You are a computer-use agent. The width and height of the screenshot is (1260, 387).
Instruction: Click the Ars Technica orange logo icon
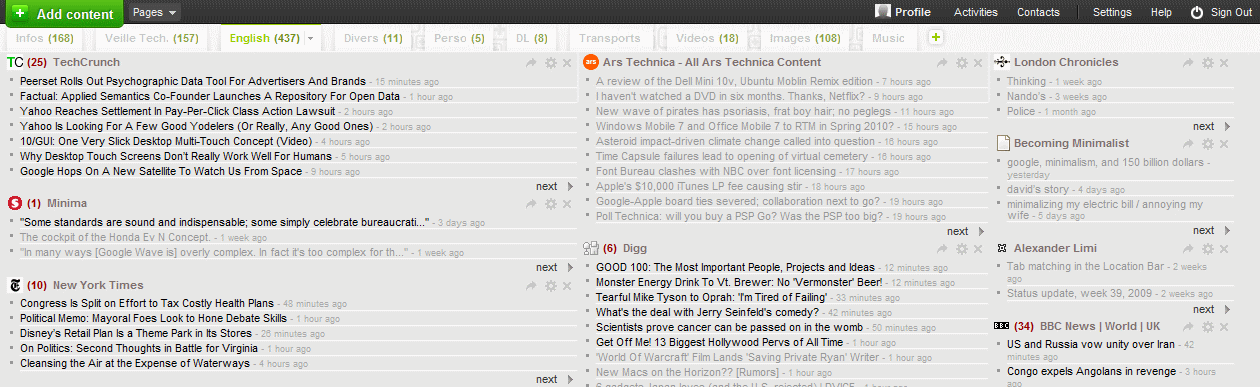[x=590, y=62]
